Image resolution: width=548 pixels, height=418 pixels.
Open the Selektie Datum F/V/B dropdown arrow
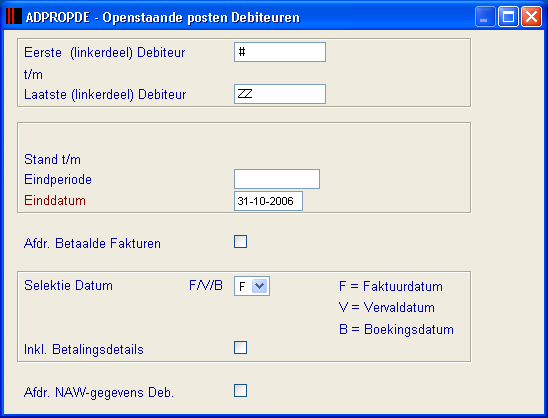pos(260,286)
